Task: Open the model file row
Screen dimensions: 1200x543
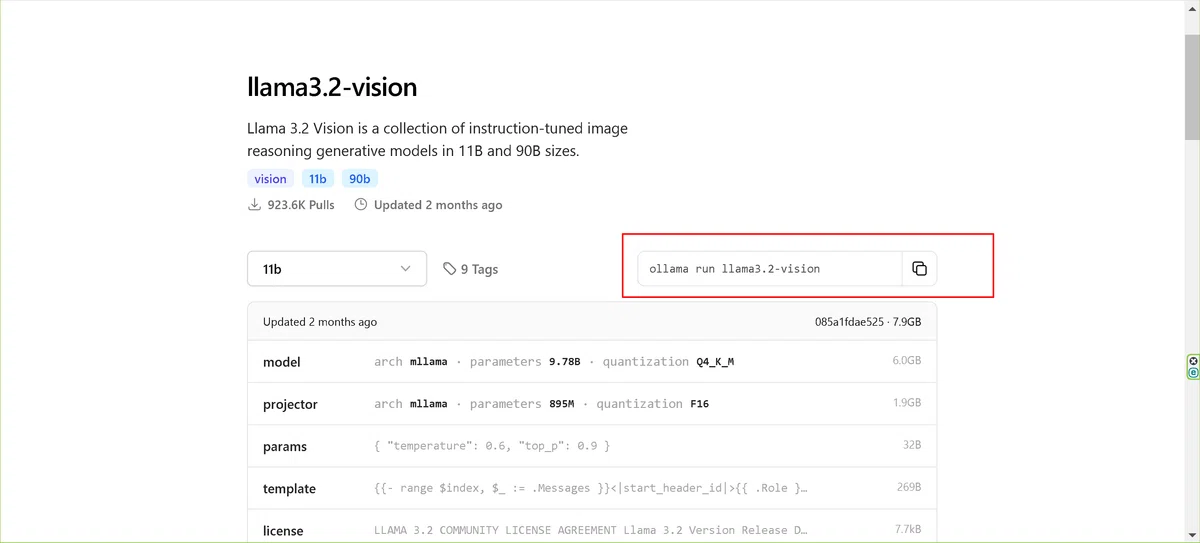Action: (592, 362)
